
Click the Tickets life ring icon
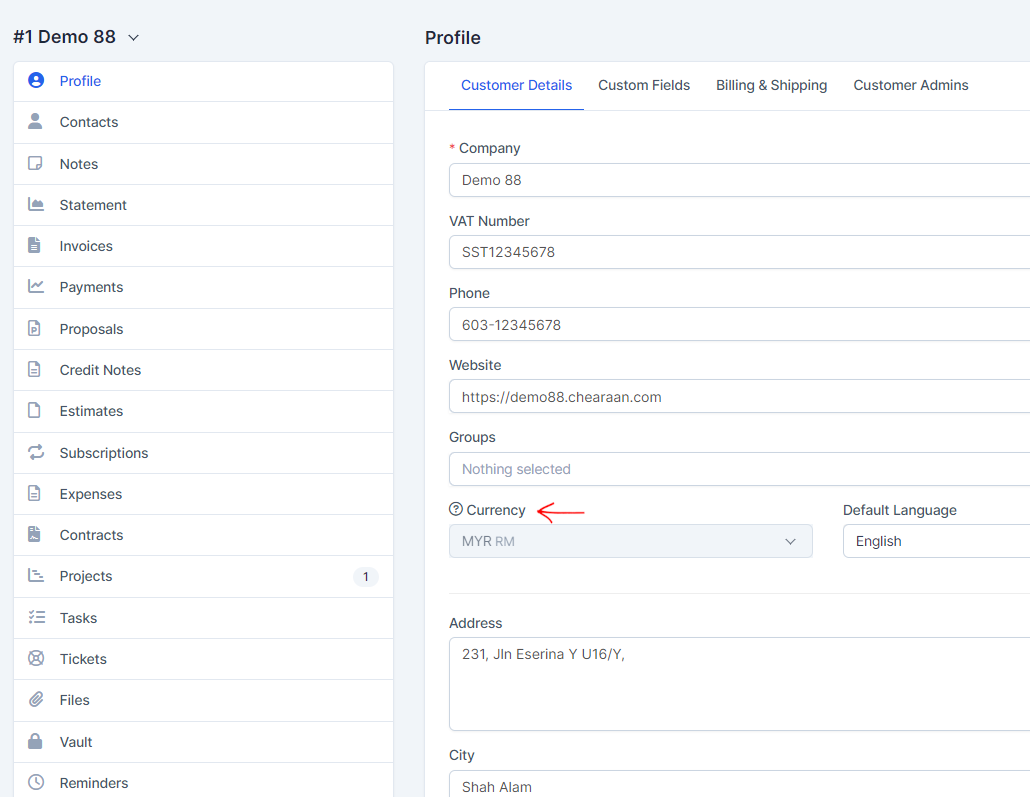[x=36, y=659]
